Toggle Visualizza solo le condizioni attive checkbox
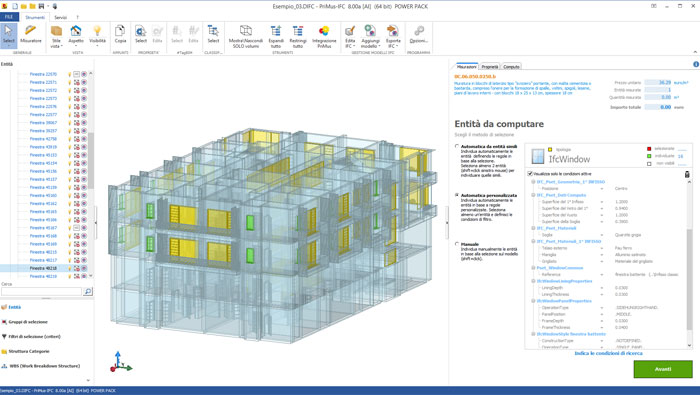700x395 pixels. pos(530,174)
